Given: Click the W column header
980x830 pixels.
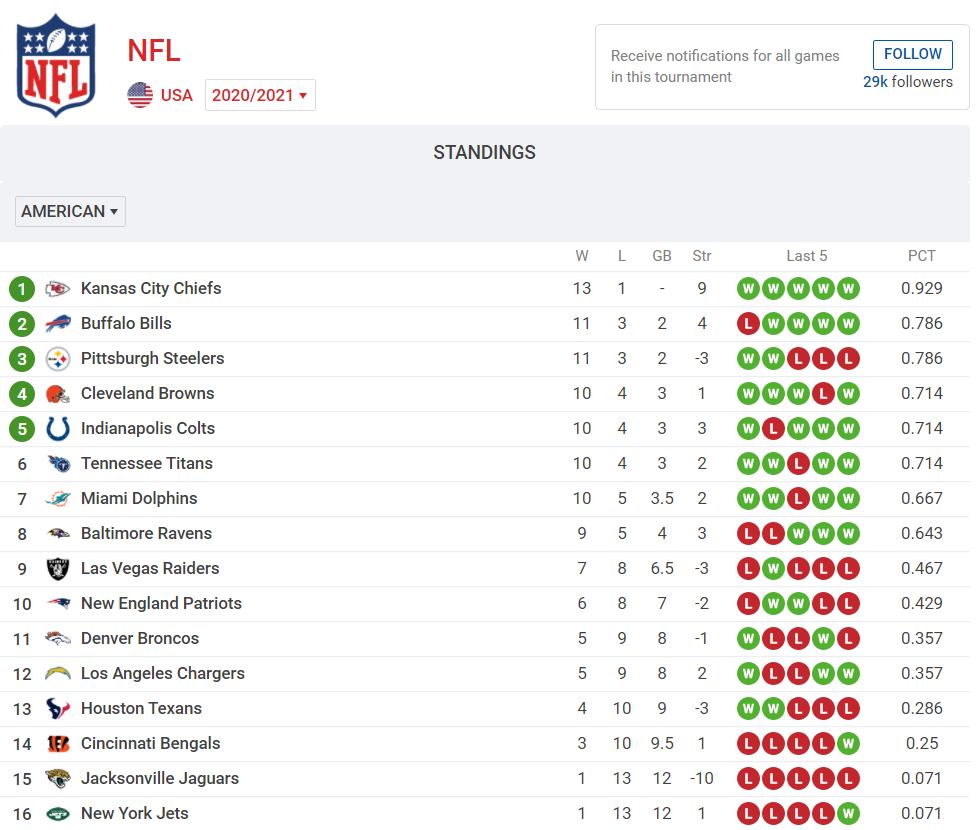Looking at the screenshot, I should click(x=582, y=256).
